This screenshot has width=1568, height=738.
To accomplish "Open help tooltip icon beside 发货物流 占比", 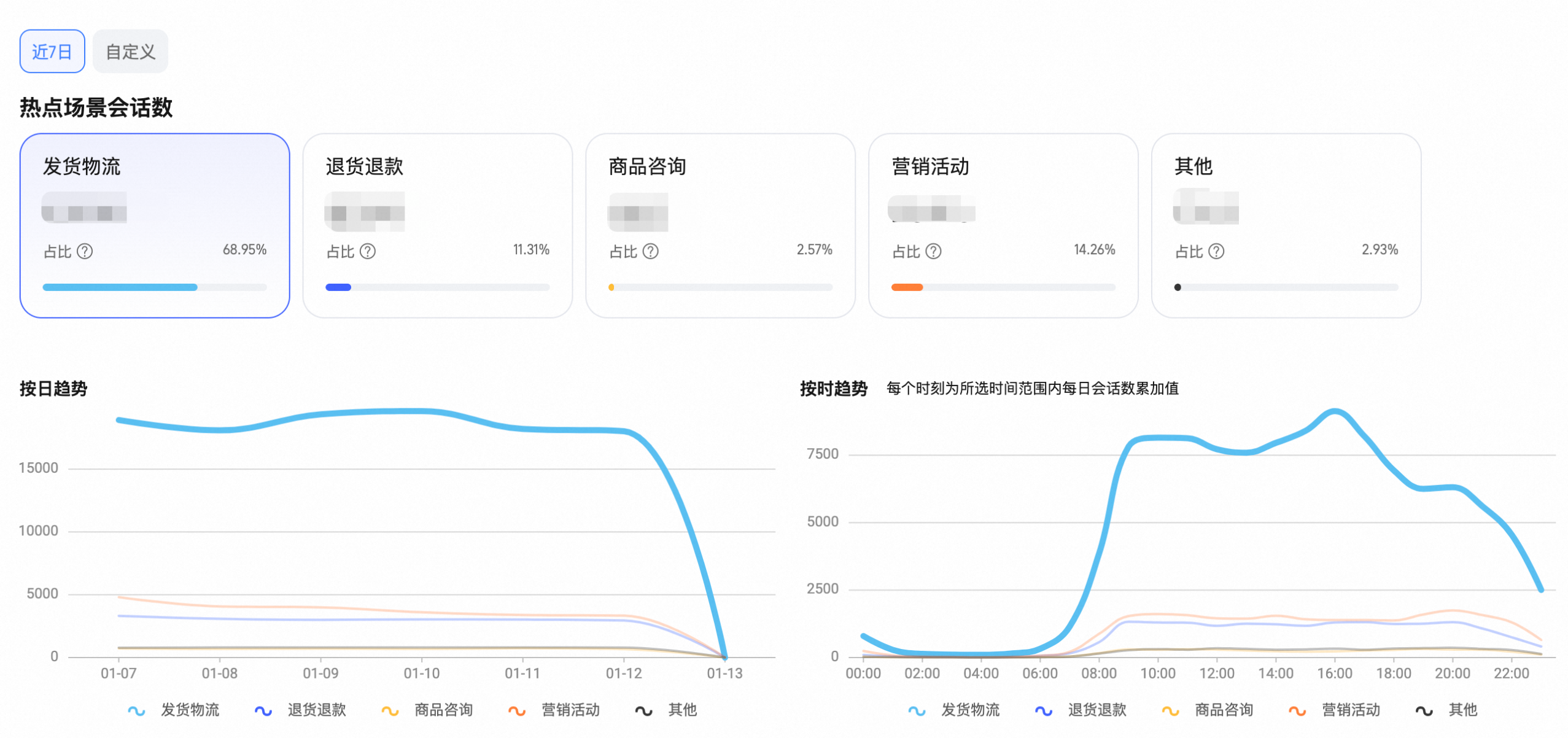I will [x=85, y=252].
